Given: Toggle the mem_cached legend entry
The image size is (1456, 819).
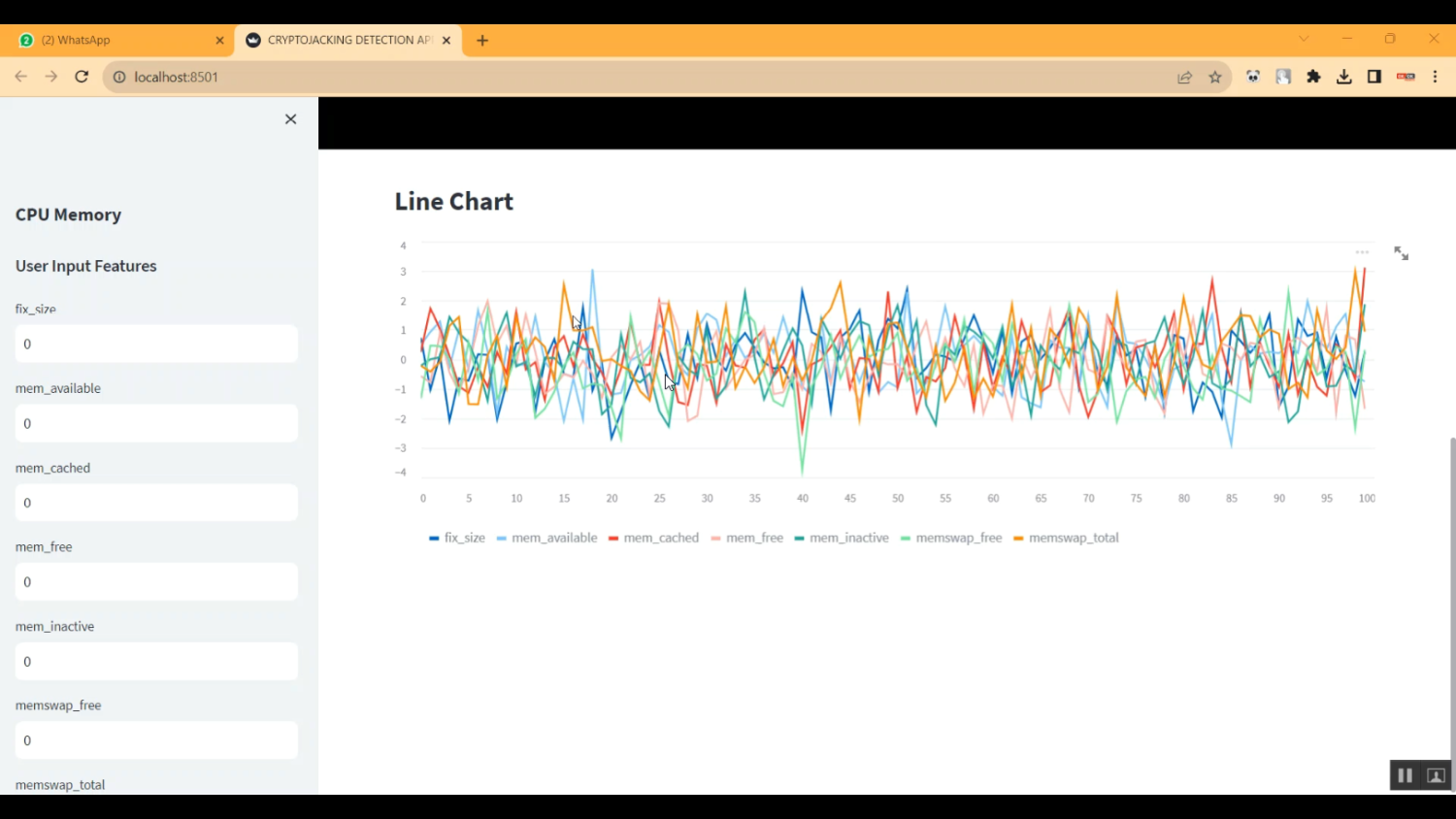Looking at the screenshot, I should 653,538.
